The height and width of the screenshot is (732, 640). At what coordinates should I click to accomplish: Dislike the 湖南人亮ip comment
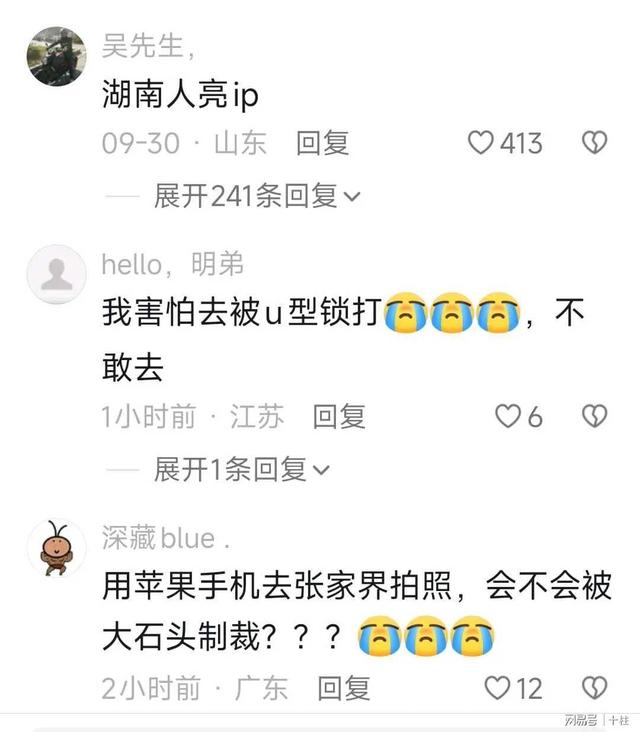(594, 142)
